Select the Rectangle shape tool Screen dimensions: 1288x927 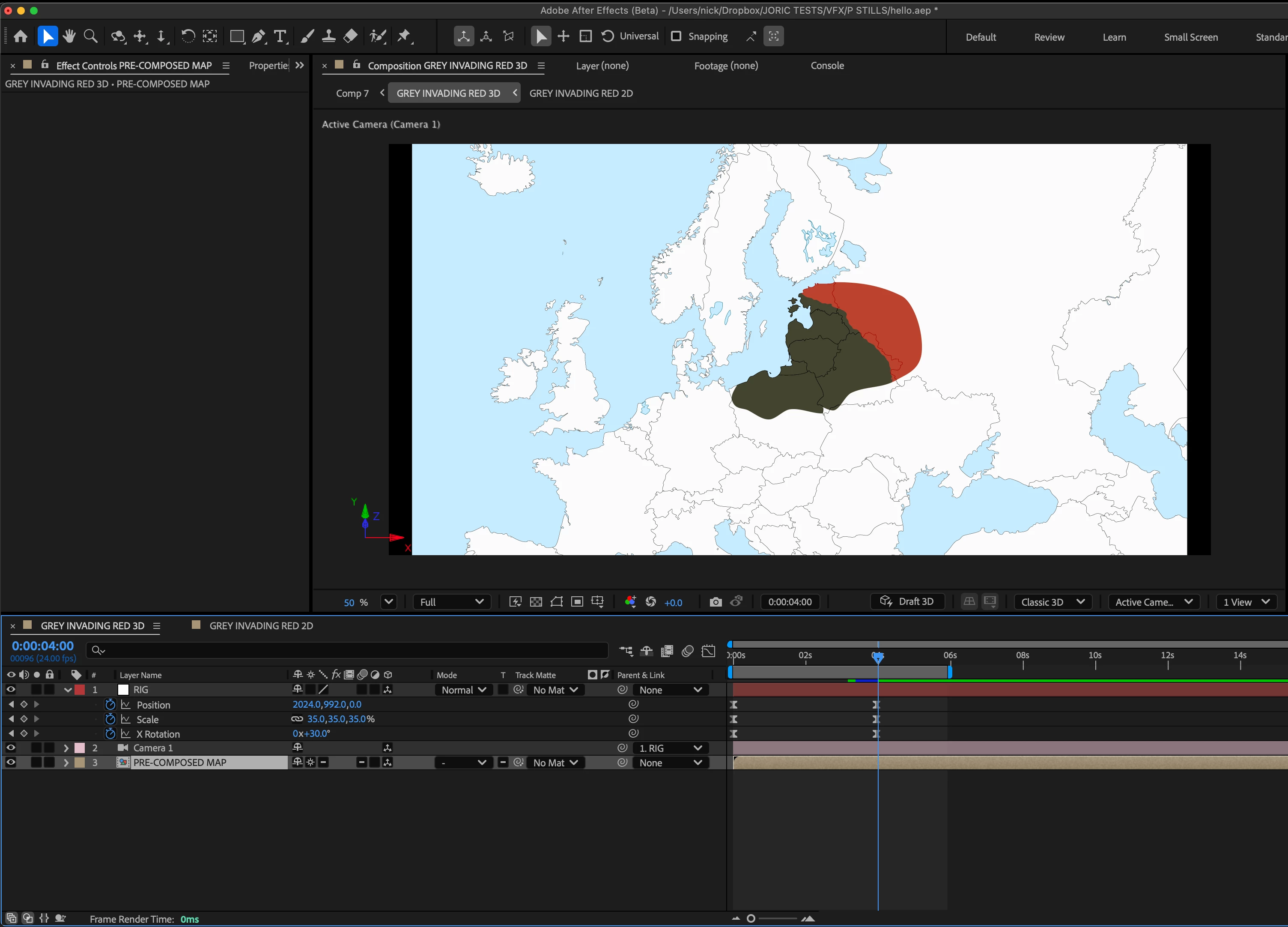(237, 37)
